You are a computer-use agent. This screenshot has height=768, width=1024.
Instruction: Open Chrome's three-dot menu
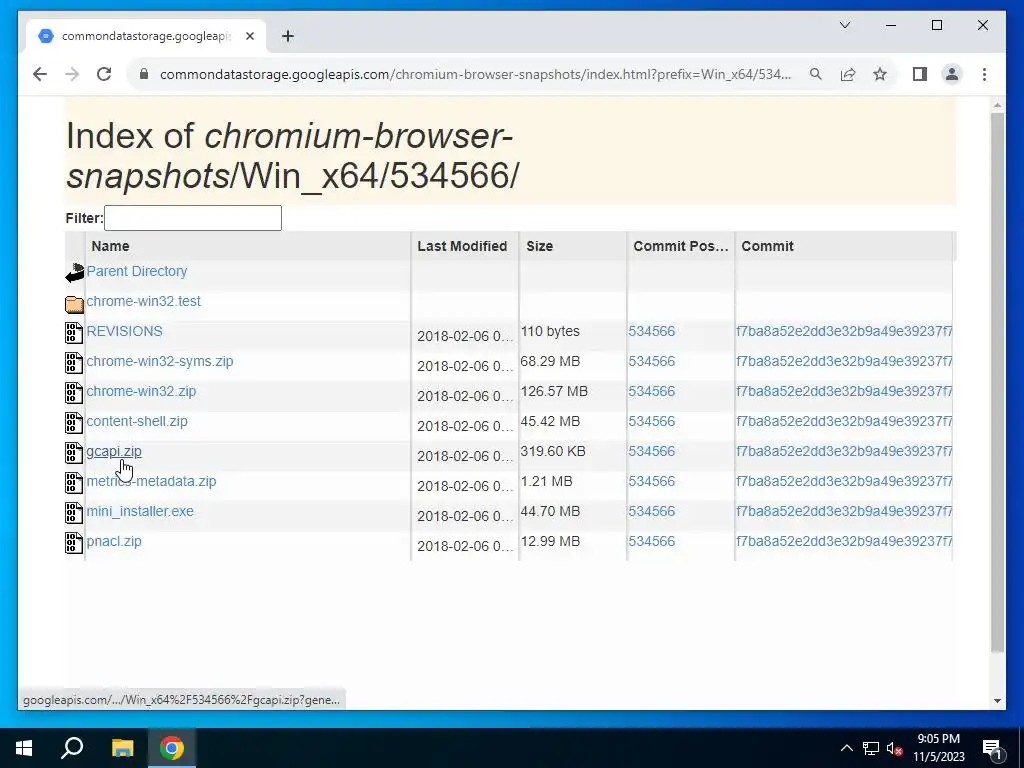tap(984, 74)
